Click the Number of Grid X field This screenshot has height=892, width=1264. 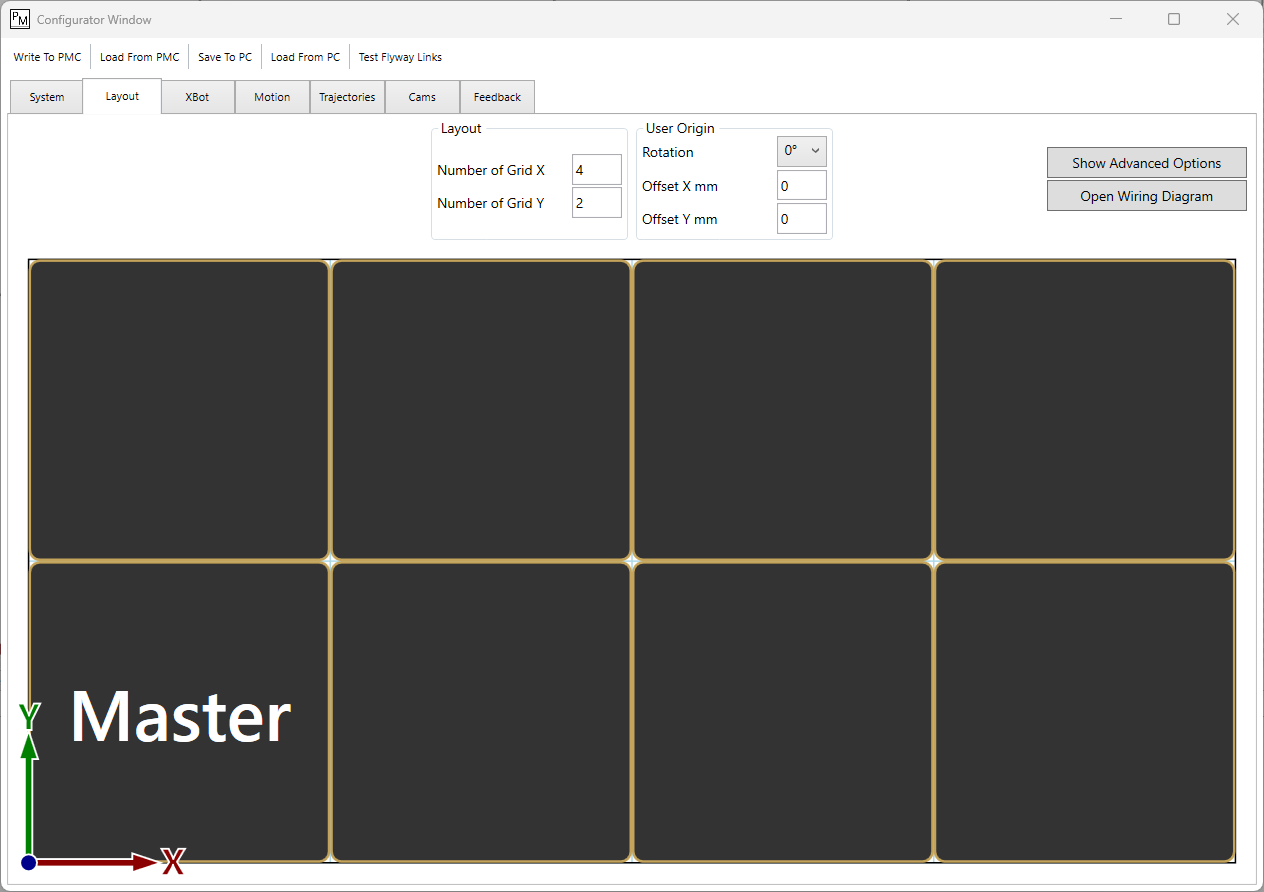[x=596, y=170]
